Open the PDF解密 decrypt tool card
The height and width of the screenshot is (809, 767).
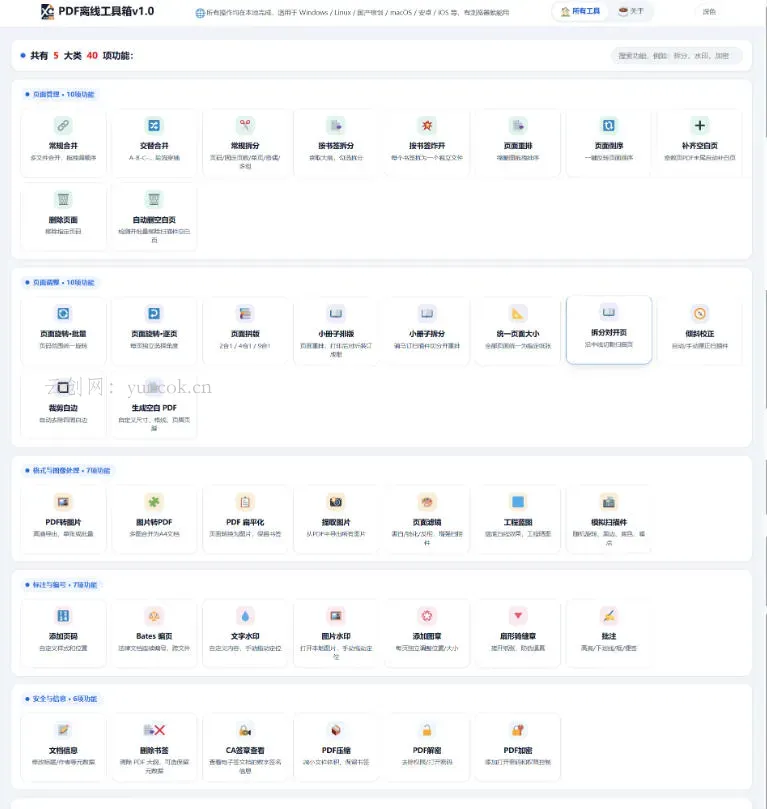coord(427,748)
